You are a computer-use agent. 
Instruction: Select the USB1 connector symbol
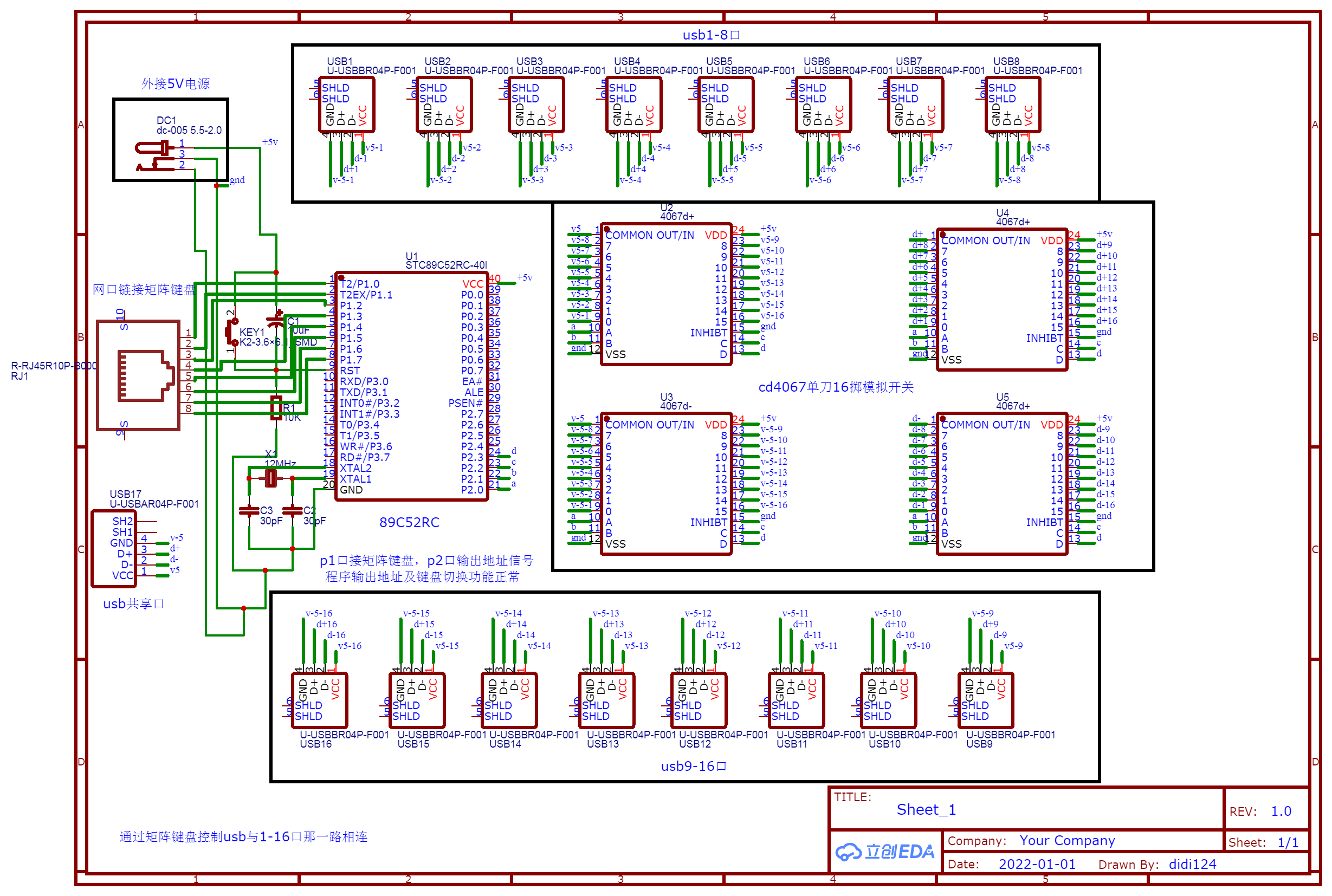click(346, 105)
